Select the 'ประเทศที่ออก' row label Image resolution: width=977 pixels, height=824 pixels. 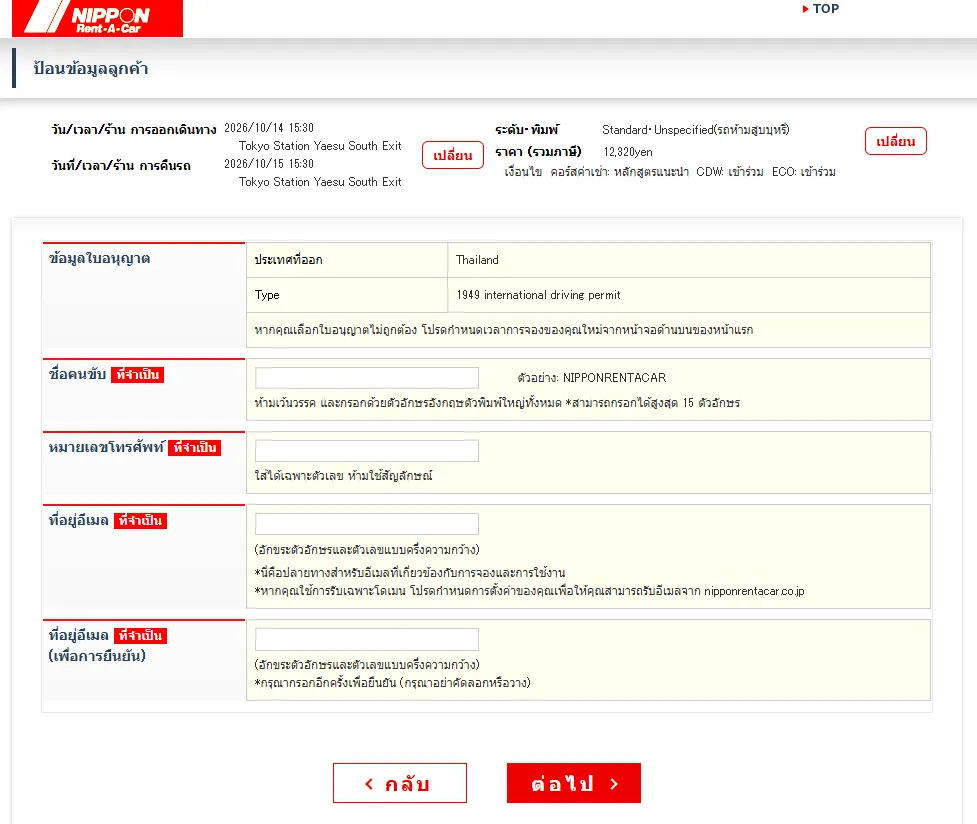pos(288,260)
